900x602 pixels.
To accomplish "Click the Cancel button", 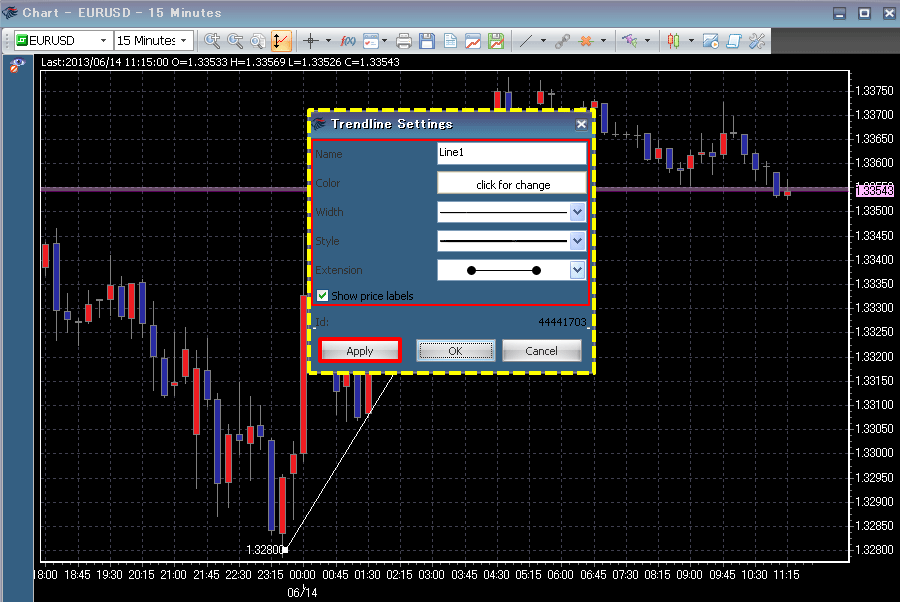I will pyautogui.click(x=541, y=351).
